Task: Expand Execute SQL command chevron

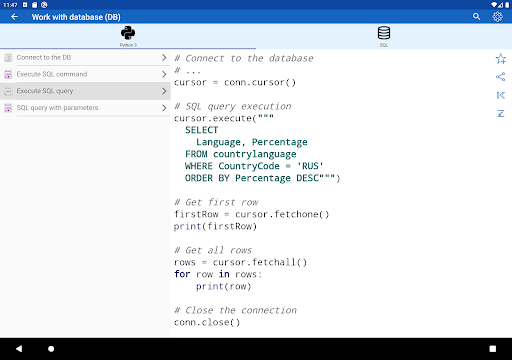Action: point(164,74)
